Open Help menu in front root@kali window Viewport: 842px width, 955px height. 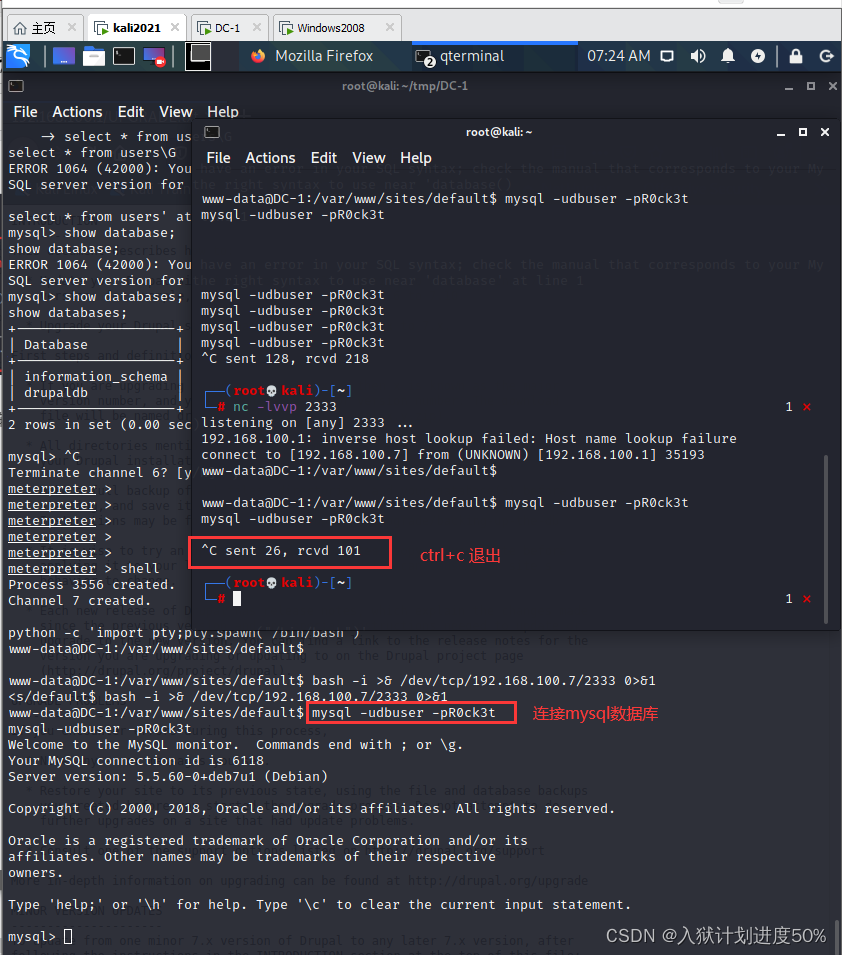(x=416, y=158)
